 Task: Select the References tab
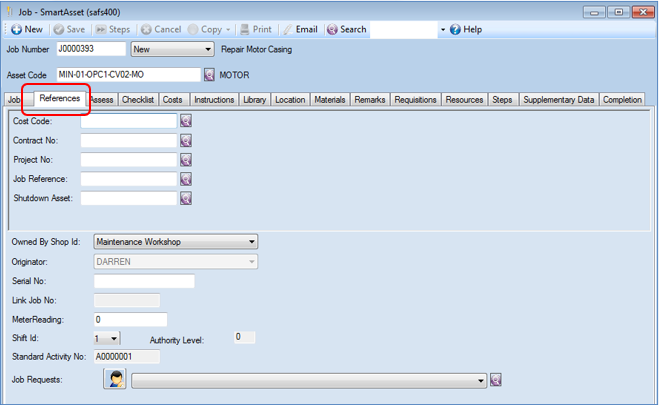[x=59, y=98]
